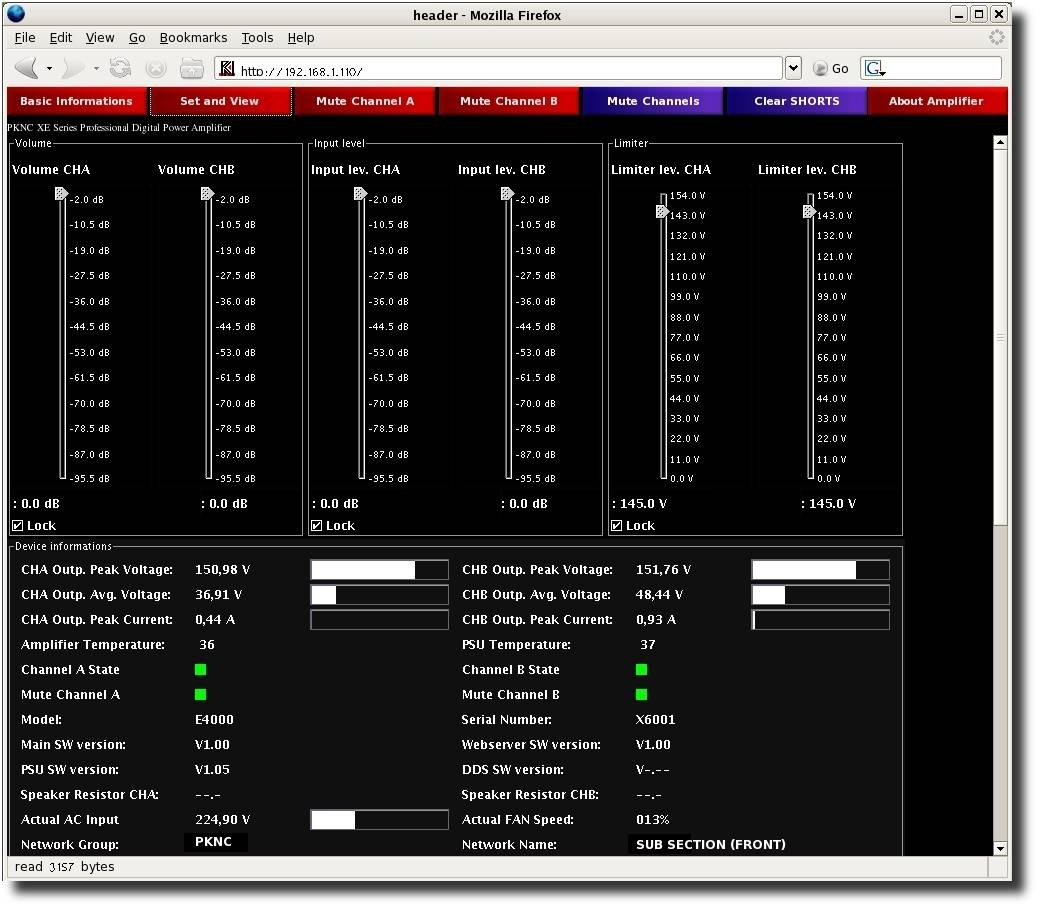Click the Firefox activity throbber icon
Viewport: 1039px width, 904px height.
tap(997, 37)
